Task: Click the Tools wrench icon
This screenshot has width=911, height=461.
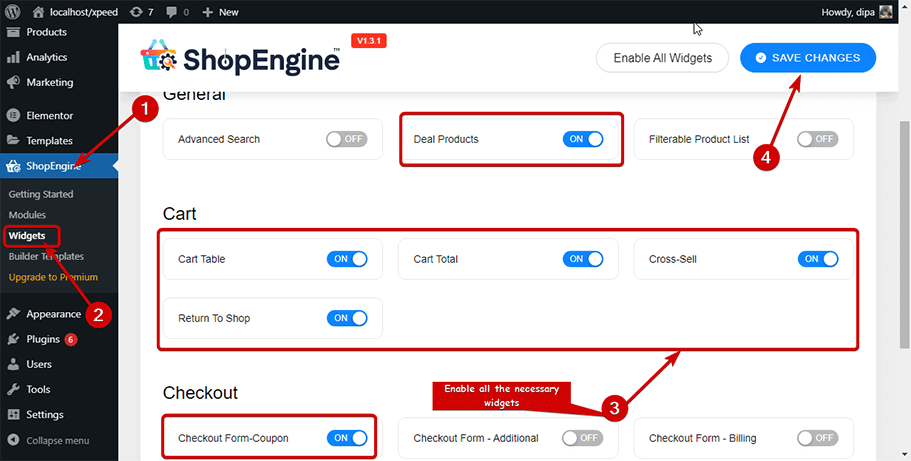Action: click(x=13, y=389)
